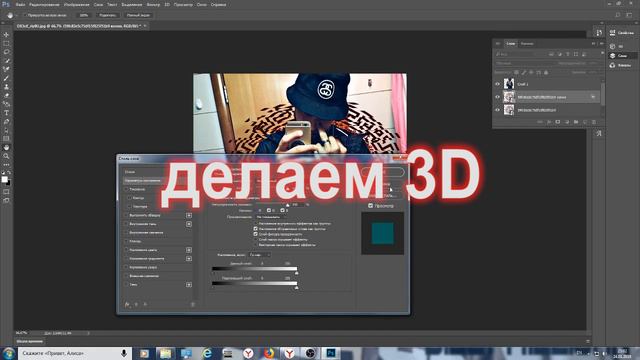Create a new group in the Layers panel
640x360 pixels.
pos(576,122)
